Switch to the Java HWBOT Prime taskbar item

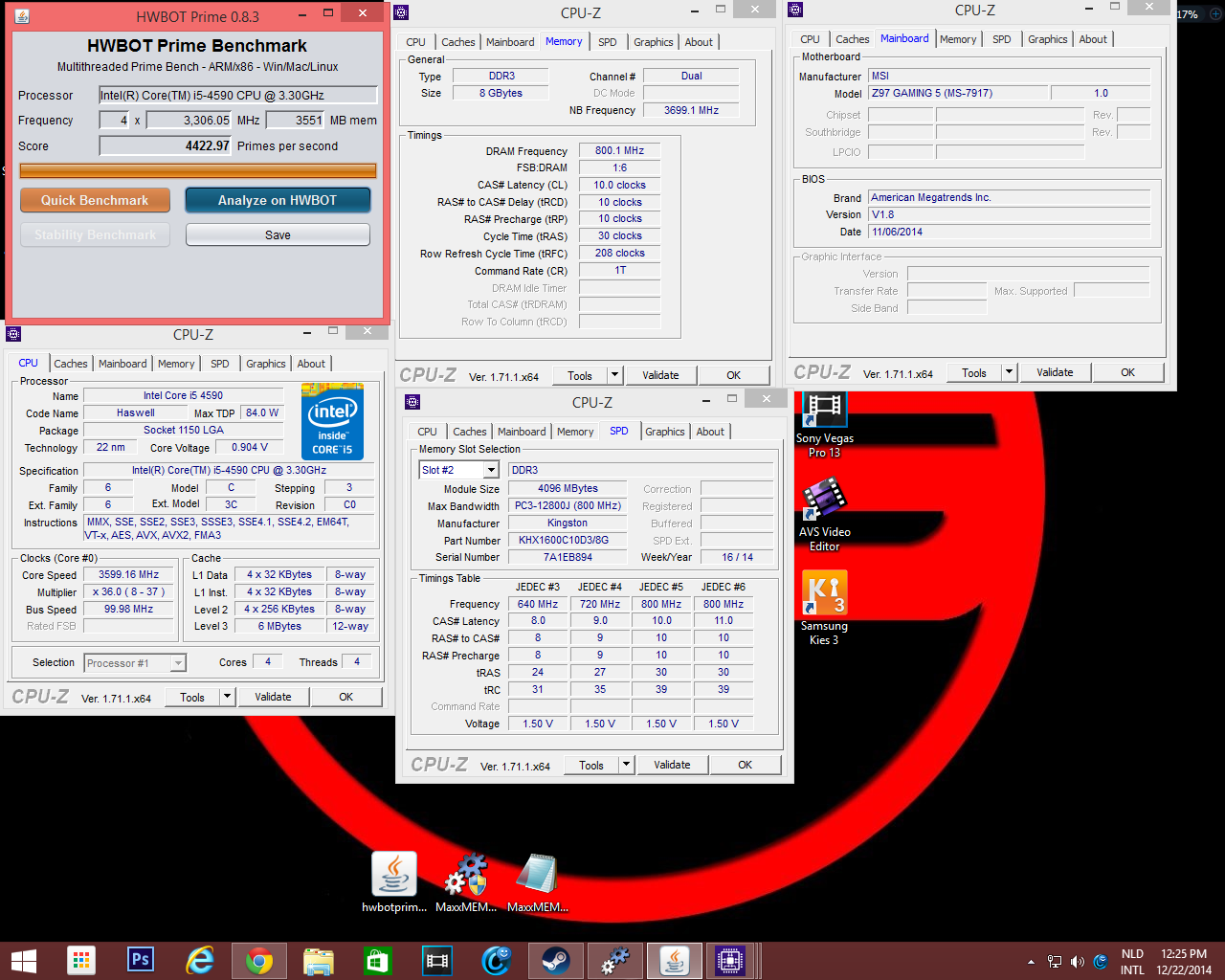pos(675,961)
